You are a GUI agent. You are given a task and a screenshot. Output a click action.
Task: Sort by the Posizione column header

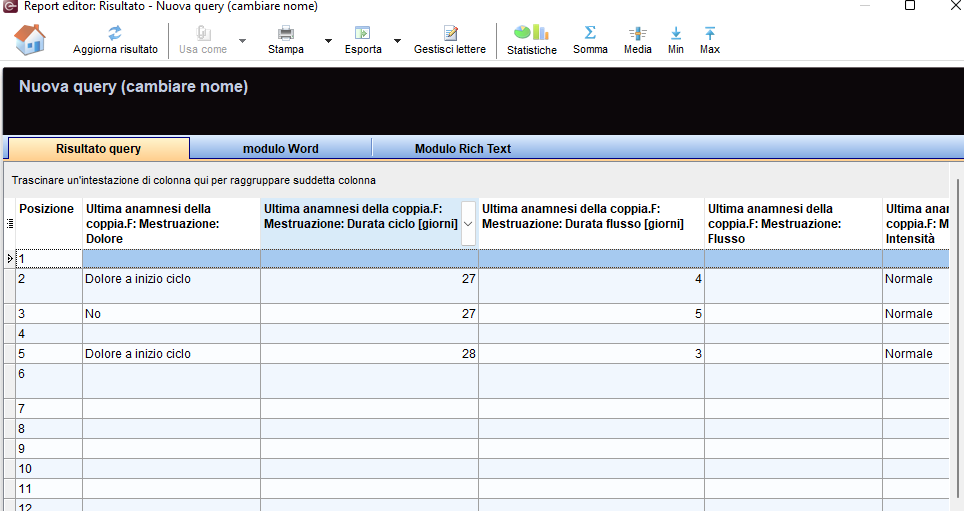(49, 224)
